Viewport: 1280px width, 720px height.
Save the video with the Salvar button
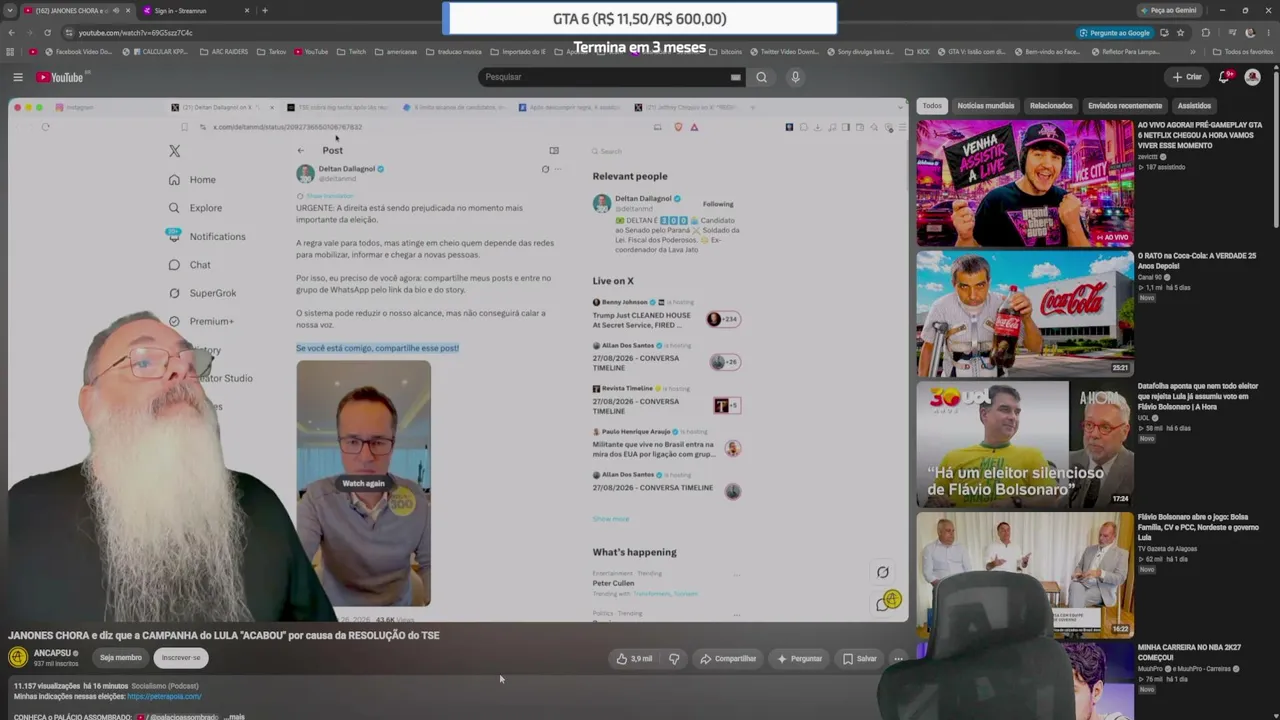[859, 659]
